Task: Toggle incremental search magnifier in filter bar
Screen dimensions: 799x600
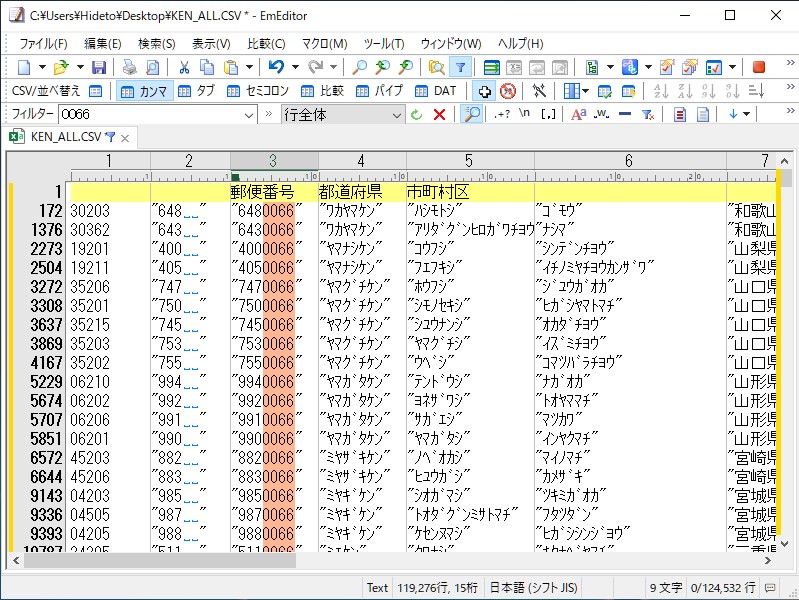Action: pos(472,114)
